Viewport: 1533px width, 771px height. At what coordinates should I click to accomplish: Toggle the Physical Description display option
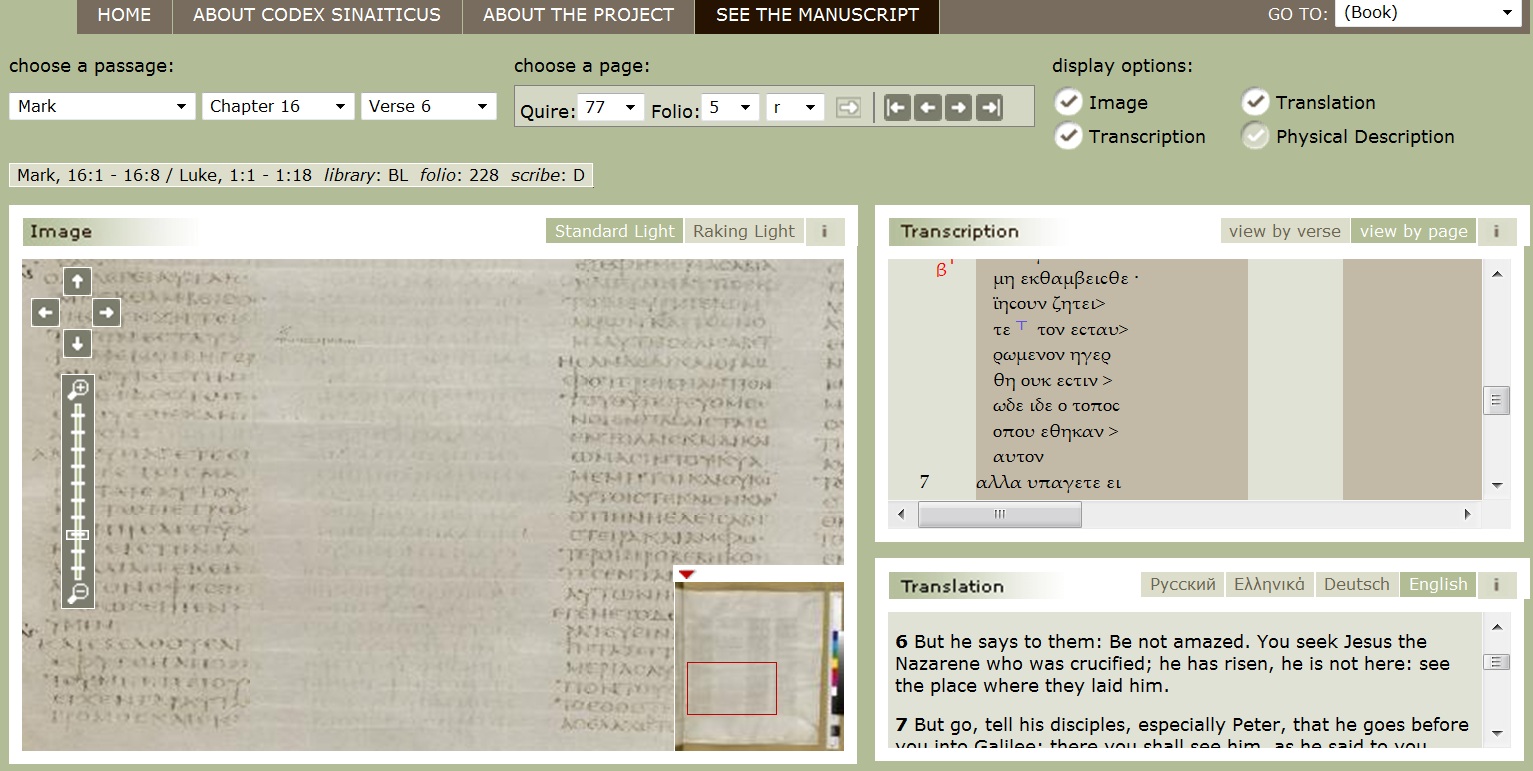tap(1255, 136)
